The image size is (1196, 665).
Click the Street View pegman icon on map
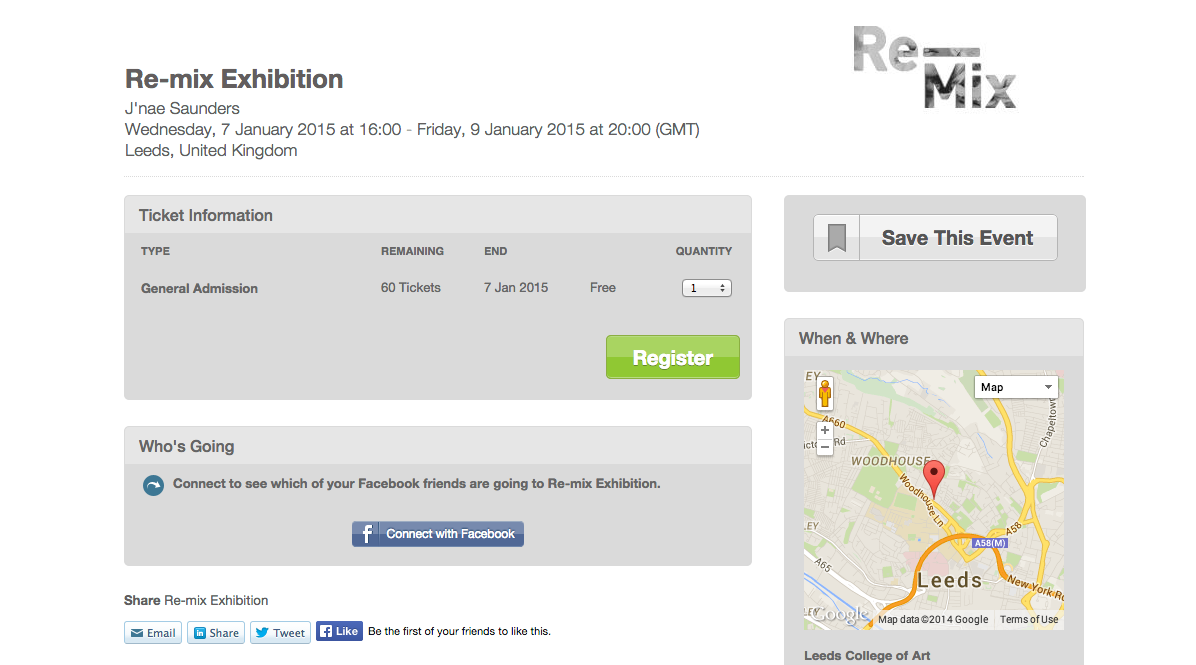tap(825, 394)
